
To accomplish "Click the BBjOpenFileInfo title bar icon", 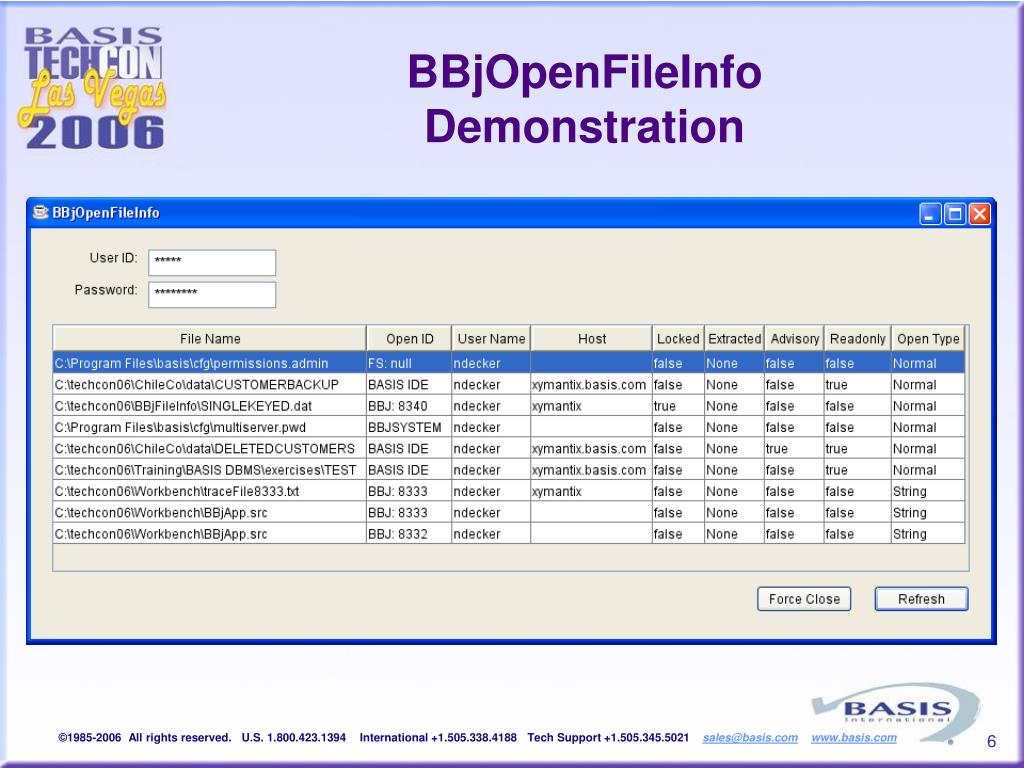I will [40, 213].
